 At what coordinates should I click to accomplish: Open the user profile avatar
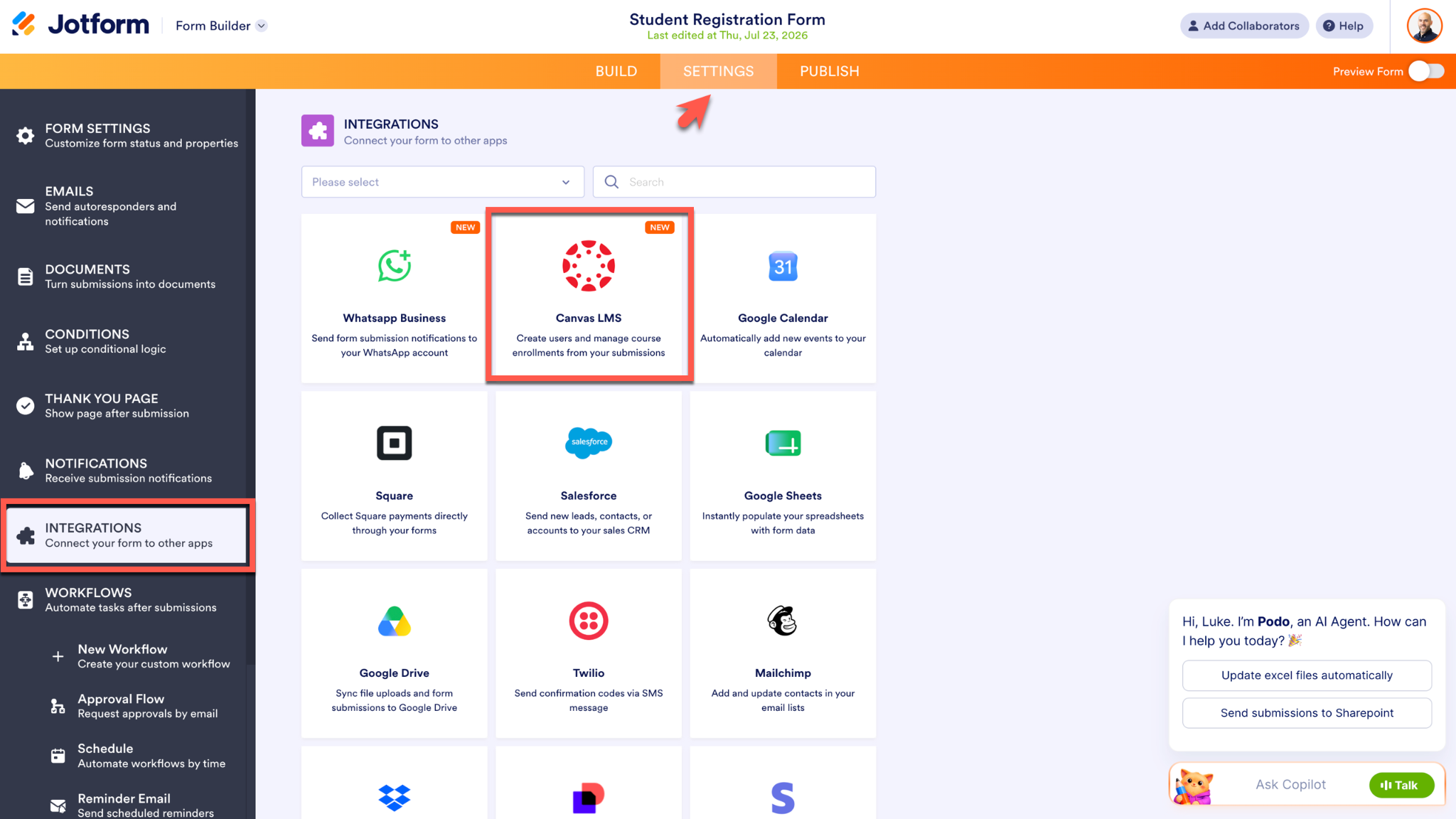pyautogui.click(x=1424, y=26)
